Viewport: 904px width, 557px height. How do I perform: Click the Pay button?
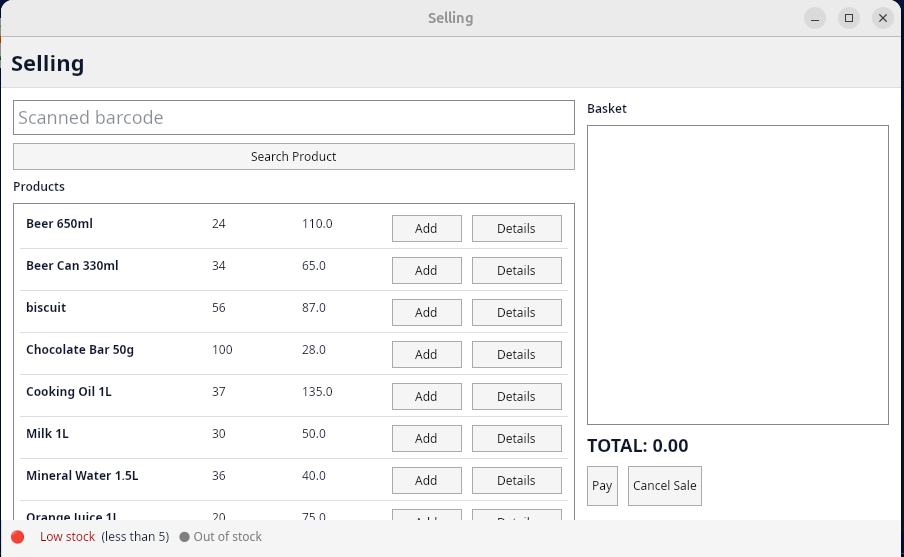602,486
